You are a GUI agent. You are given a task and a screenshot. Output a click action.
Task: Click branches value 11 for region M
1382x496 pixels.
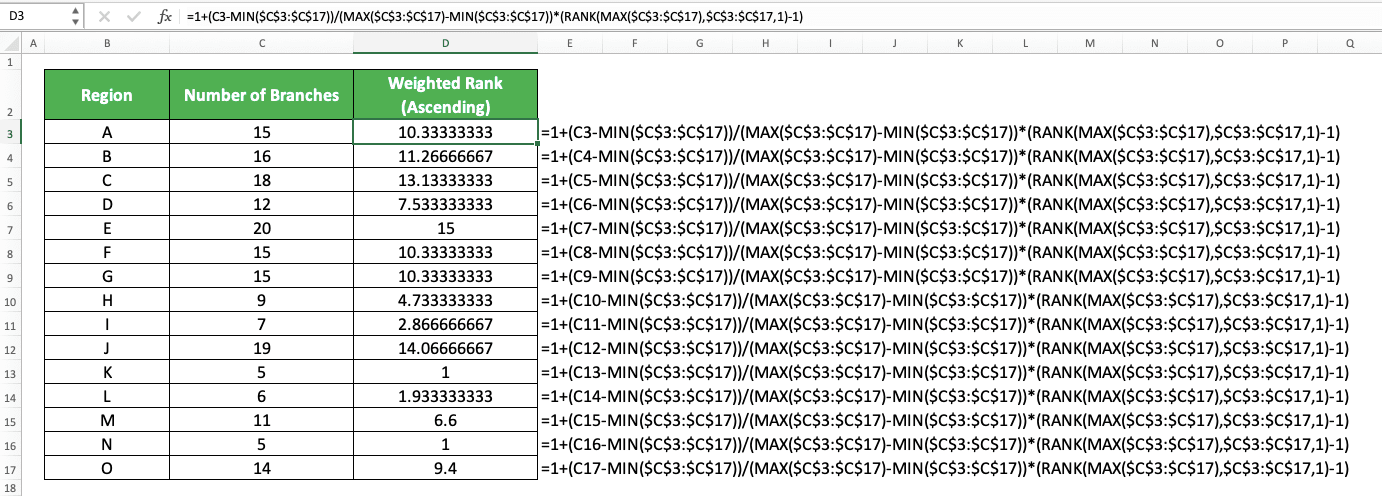(x=261, y=420)
